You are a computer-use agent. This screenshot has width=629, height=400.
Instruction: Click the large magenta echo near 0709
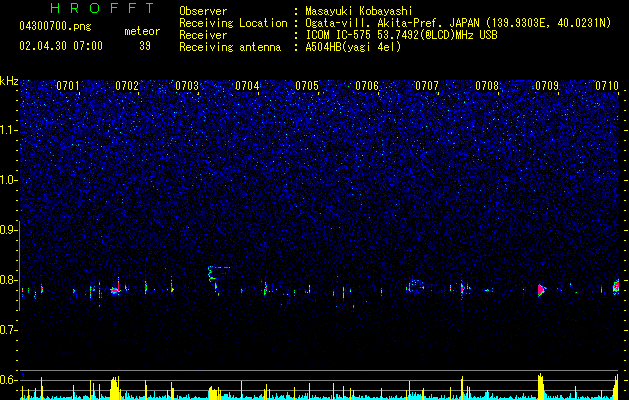541,290
